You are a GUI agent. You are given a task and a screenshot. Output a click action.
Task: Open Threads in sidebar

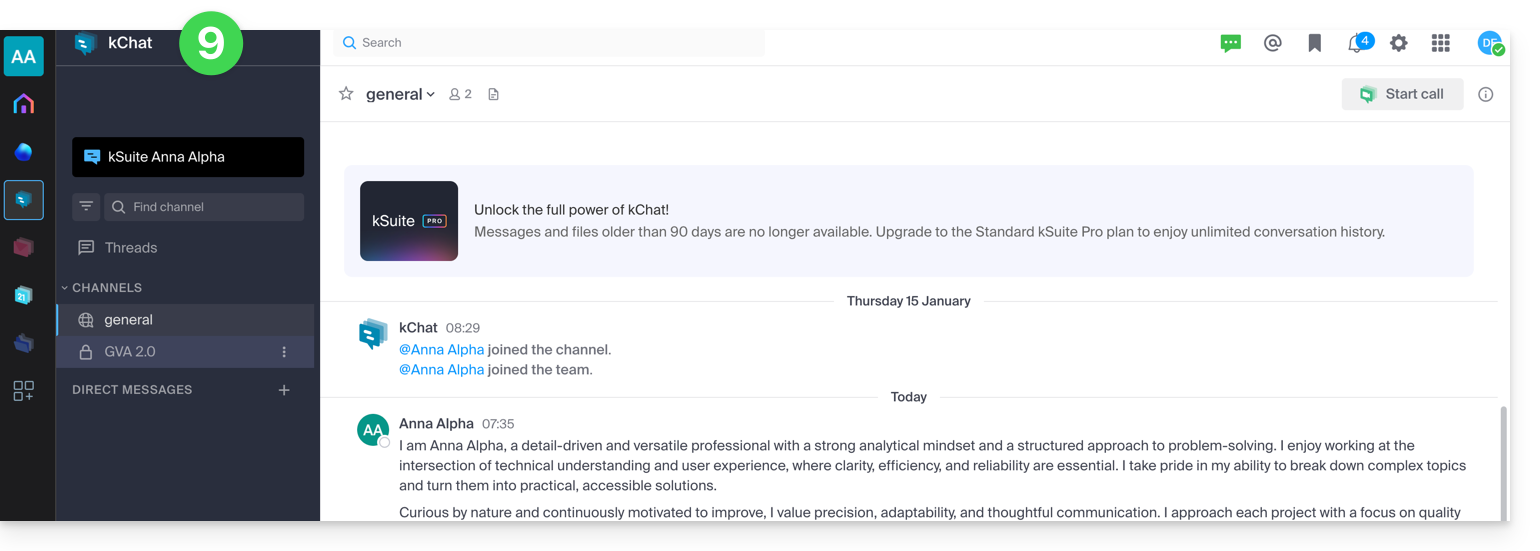(130, 248)
